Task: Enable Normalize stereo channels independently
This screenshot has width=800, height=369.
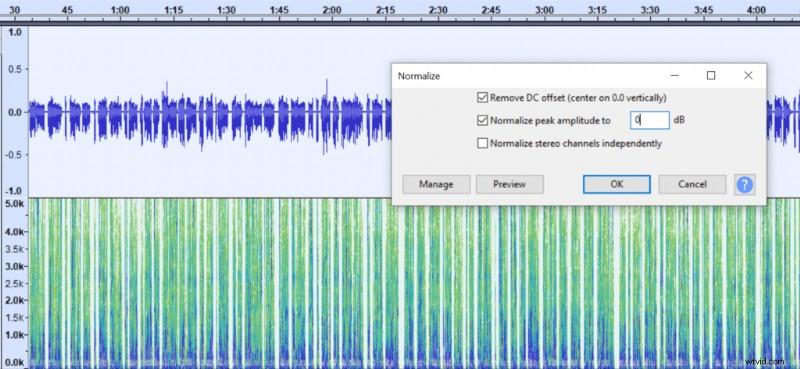Action: (482, 143)
